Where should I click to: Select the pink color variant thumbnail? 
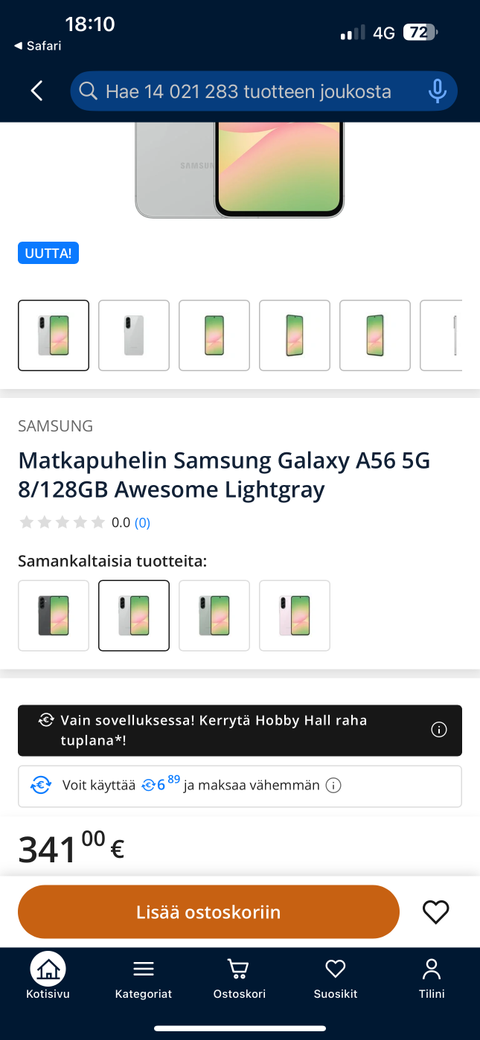click(294, 616)
